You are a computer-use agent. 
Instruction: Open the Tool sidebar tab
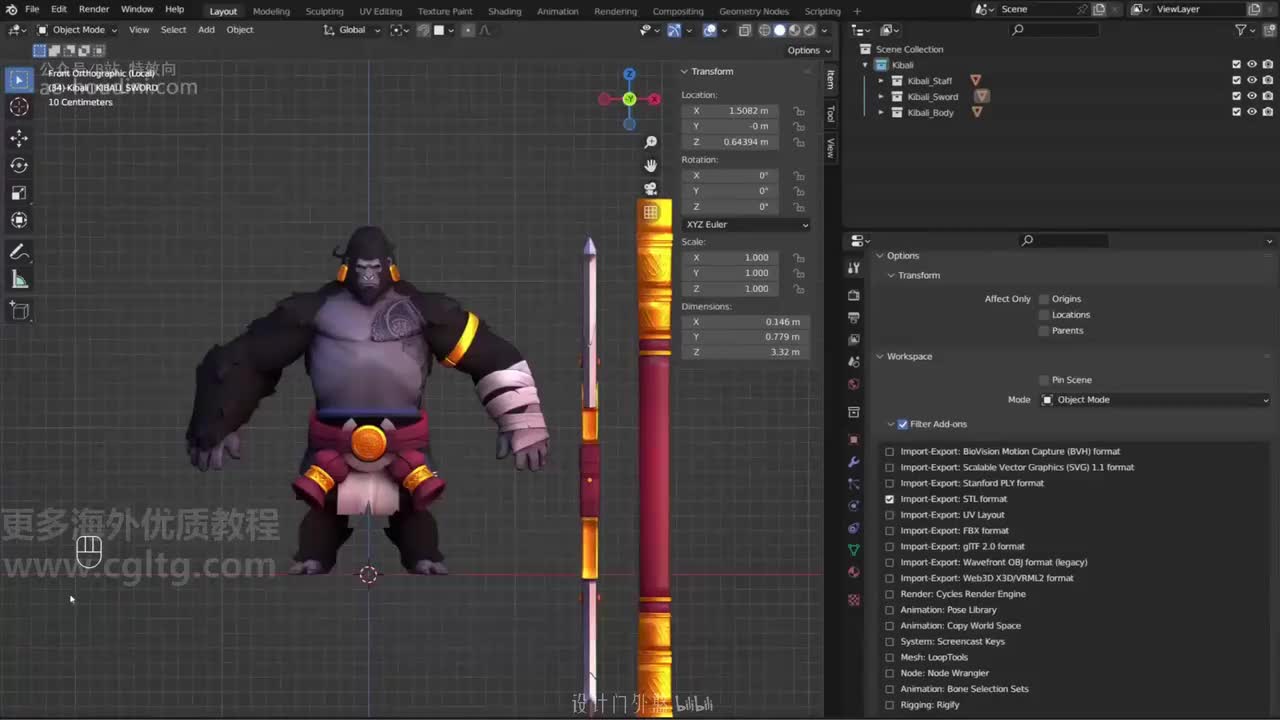(x=830, y=114)
